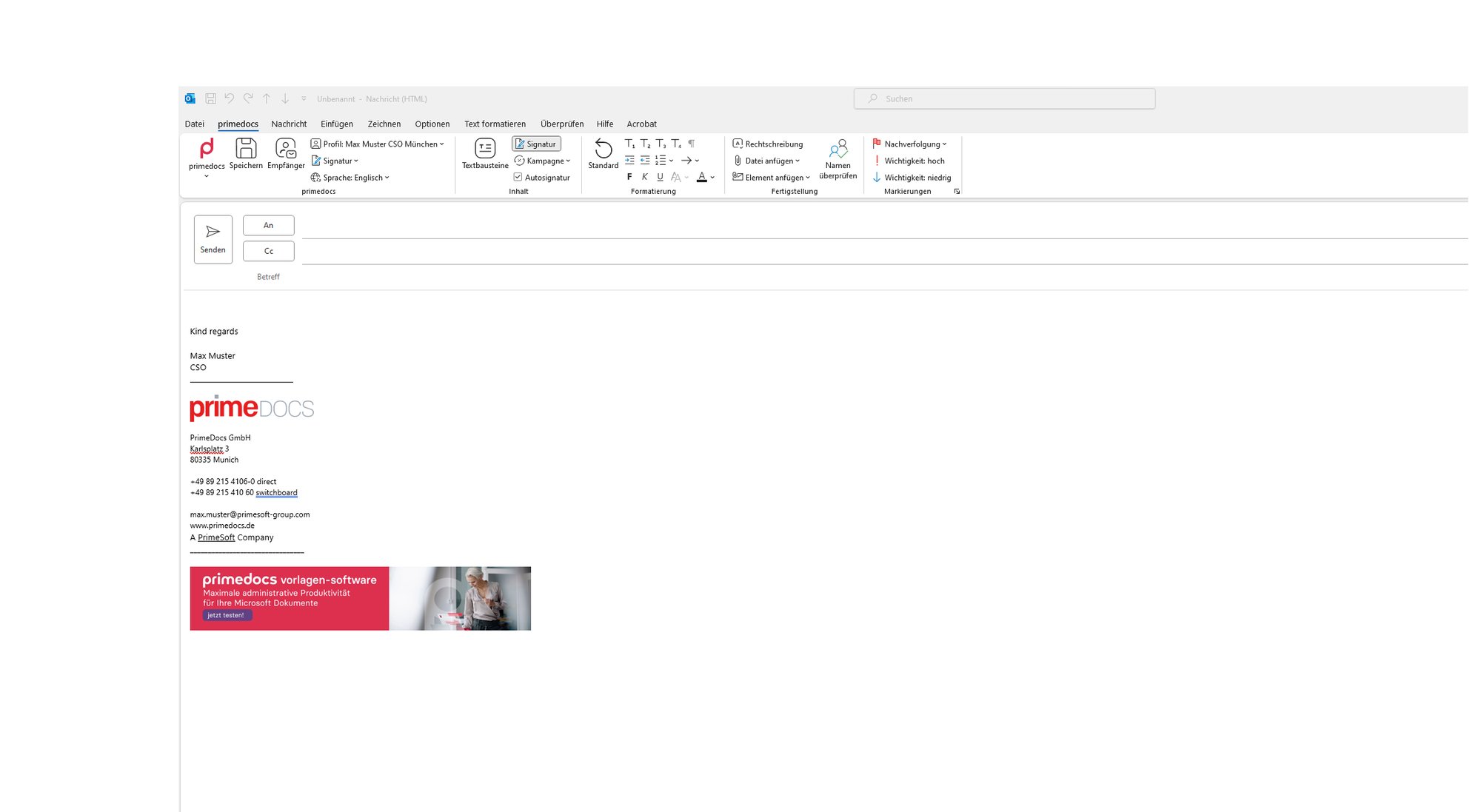Click Namen überprüfen icon

click(x=838, y=150)
